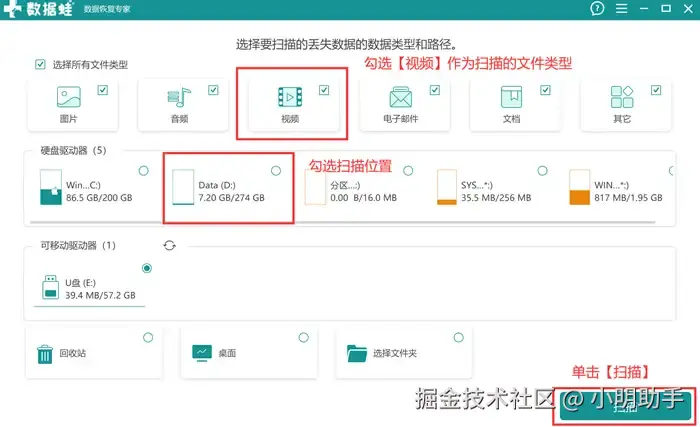Click the 文档 document icon
The image size is (700, 427).
click(x=511, y=97)
